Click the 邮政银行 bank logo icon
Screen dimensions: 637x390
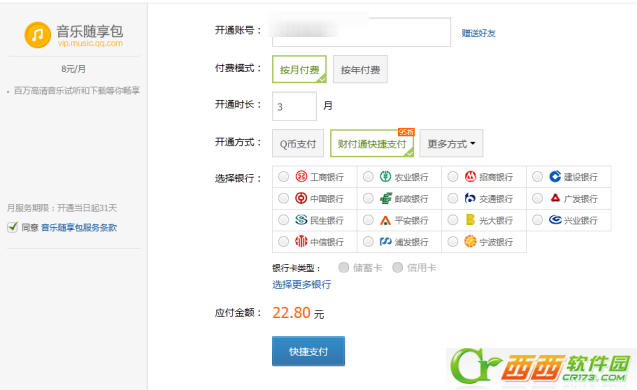coord(386,198)
